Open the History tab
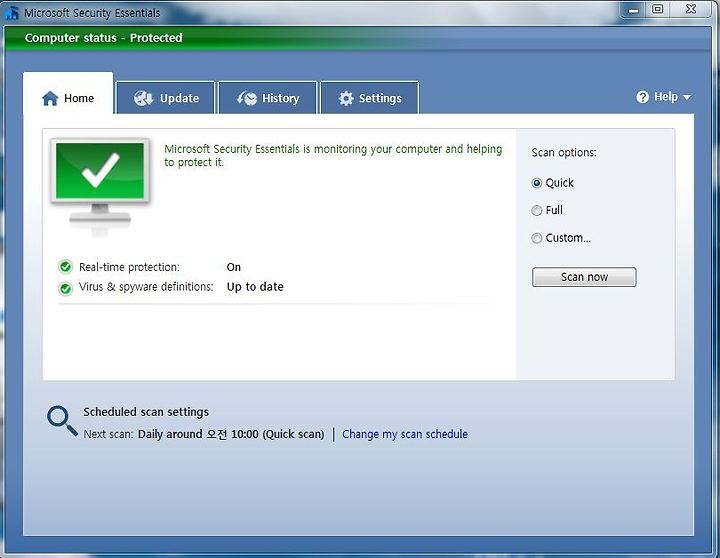The height and width of the screenshot is (558, 720). (268, 98)
